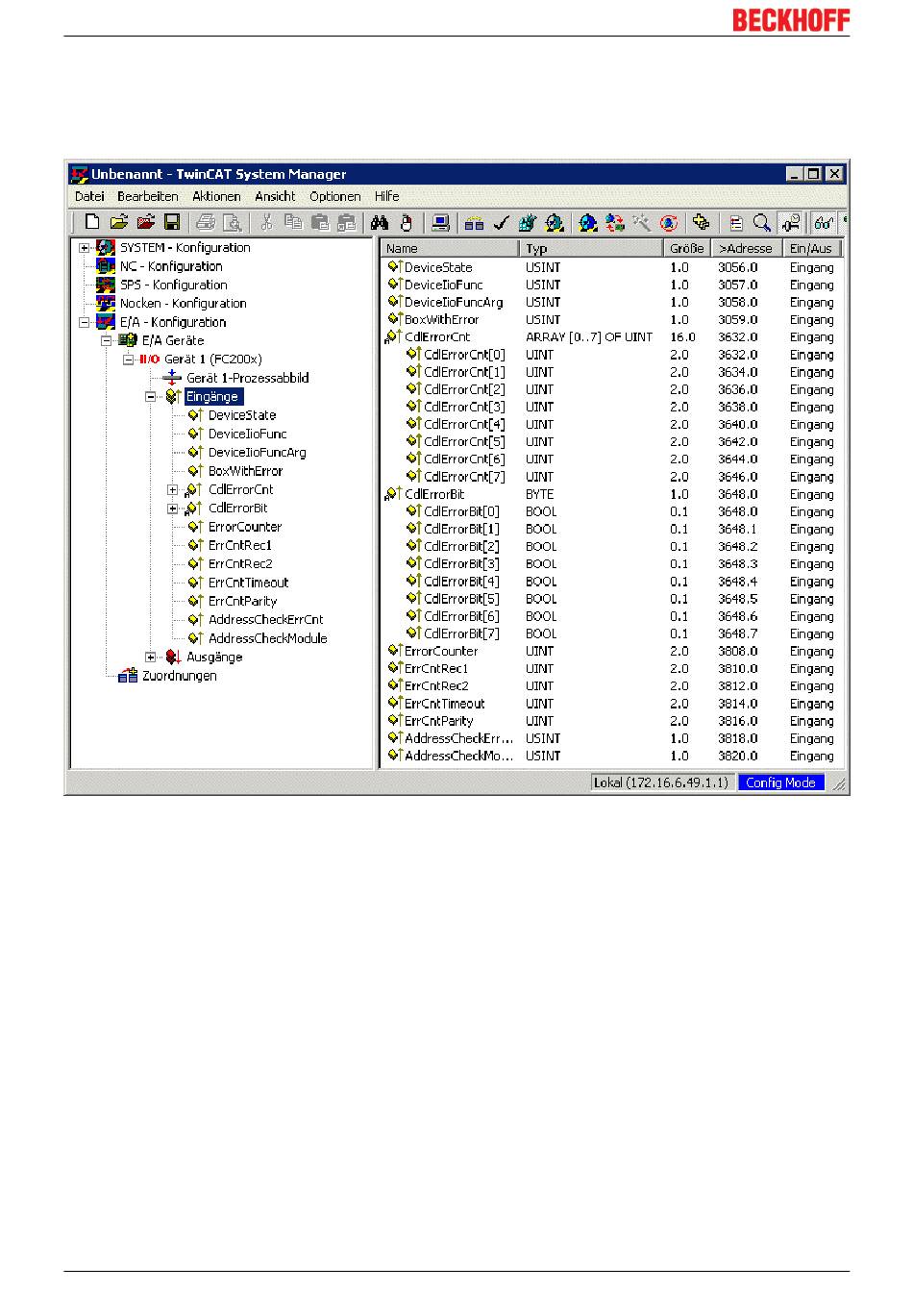The width and height of the screenshot is (913, 1316).
Task: Select Nocken - Konfiguration in the tree
Action: click(183, 303)
